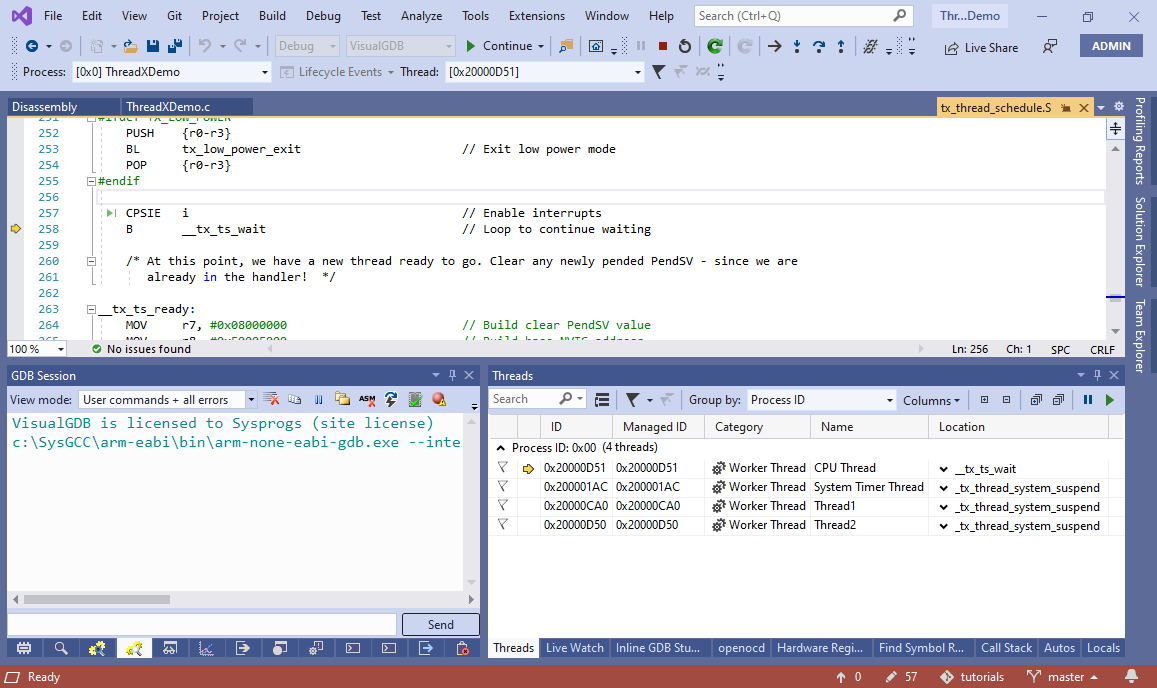
Task: Open Continue button dropdown arrow
Action: pyautogui.click(x=541, y=47)
